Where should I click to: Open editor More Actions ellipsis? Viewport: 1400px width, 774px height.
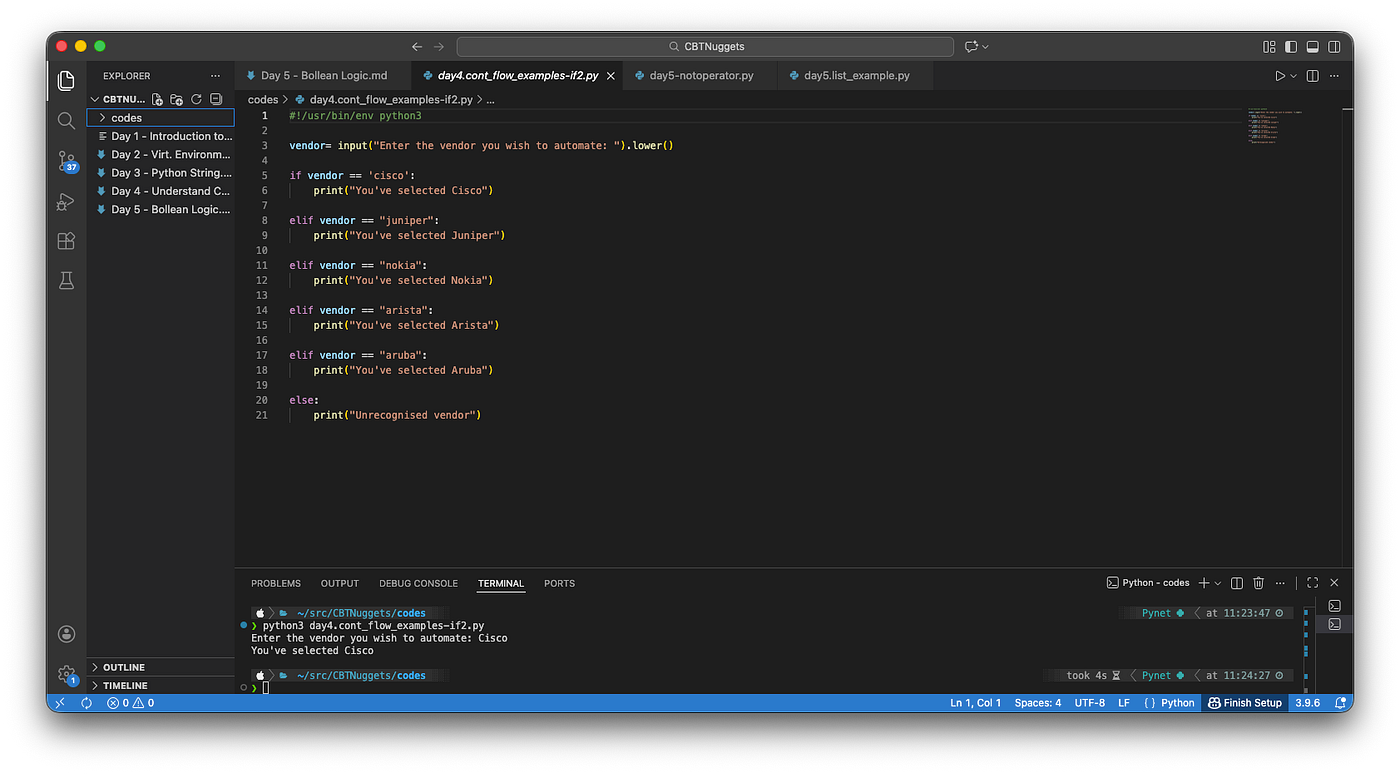(x=1335, y=75)
